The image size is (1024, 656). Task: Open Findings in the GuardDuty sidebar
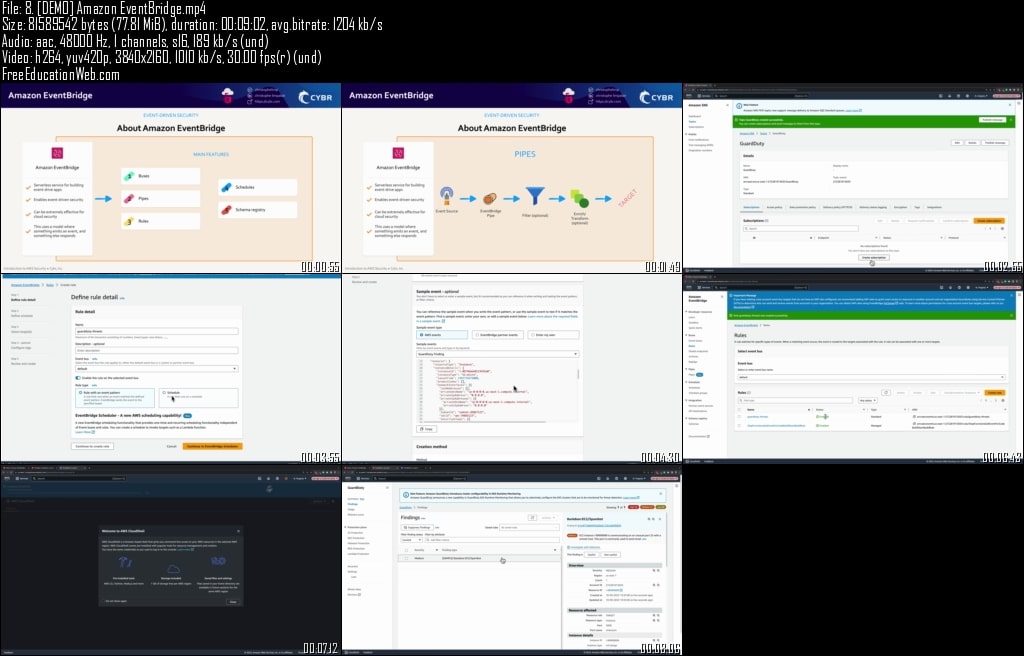click(x=353, y=504)
